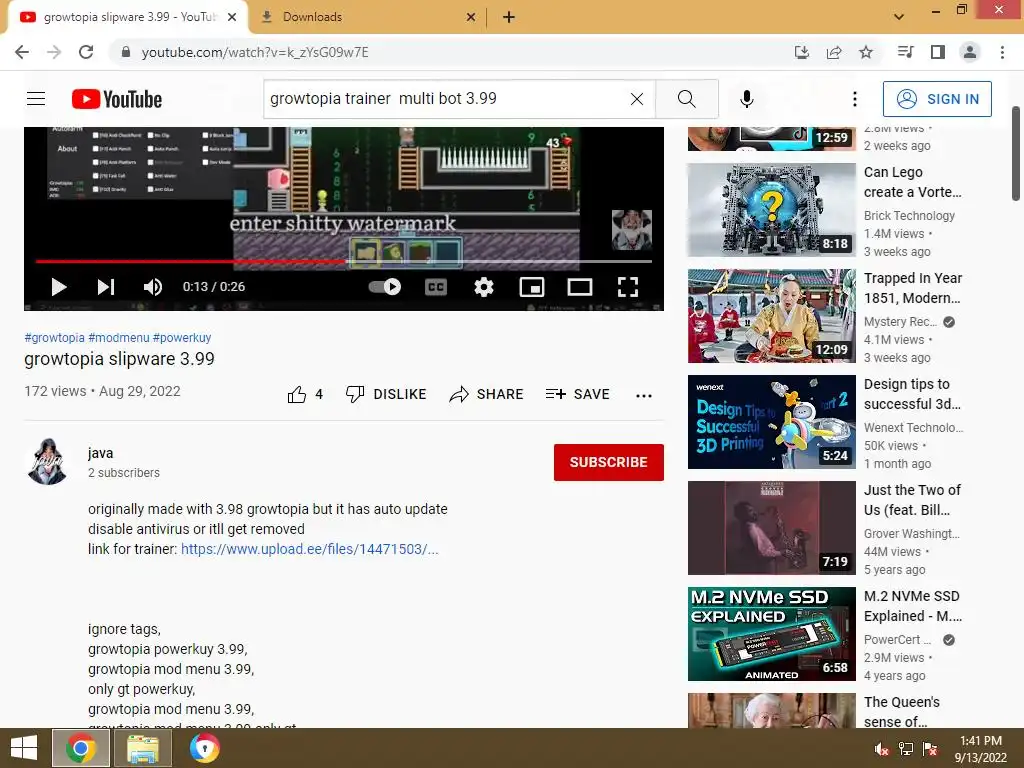Open Trapped In Year 1851 video thumbnail

click(771, 315)
